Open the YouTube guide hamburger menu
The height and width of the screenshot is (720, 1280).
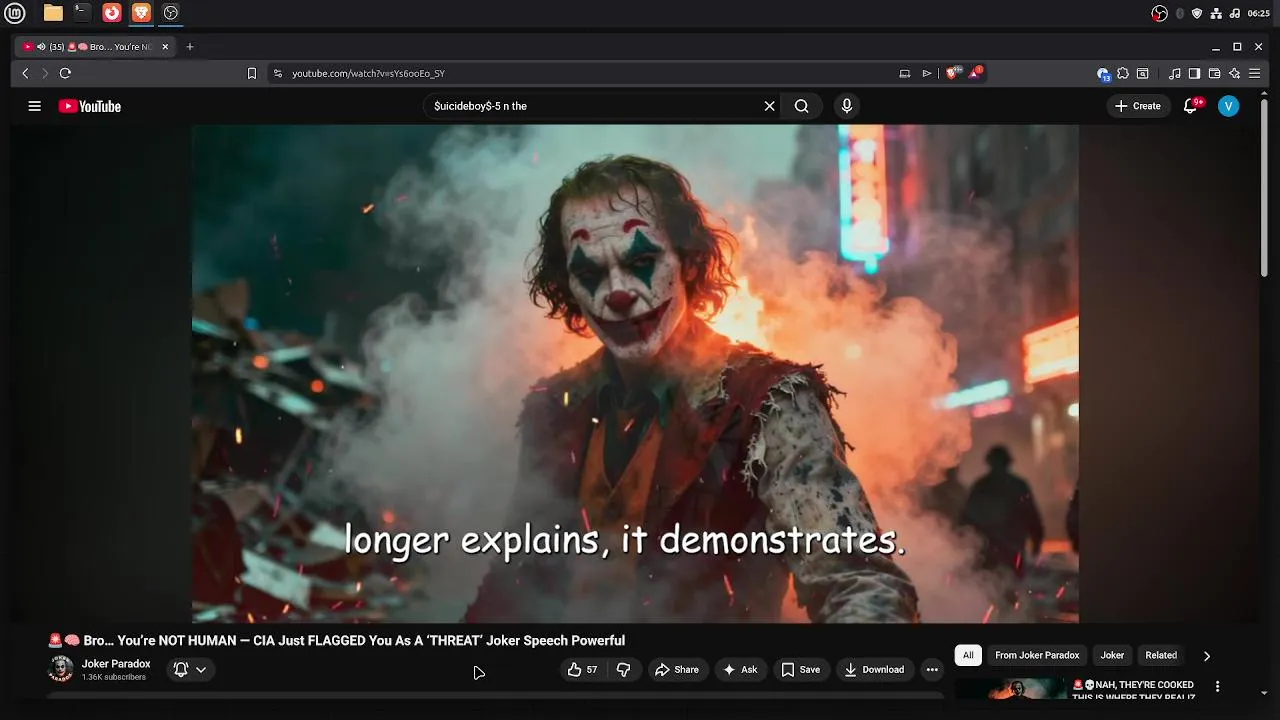[34, 106]
